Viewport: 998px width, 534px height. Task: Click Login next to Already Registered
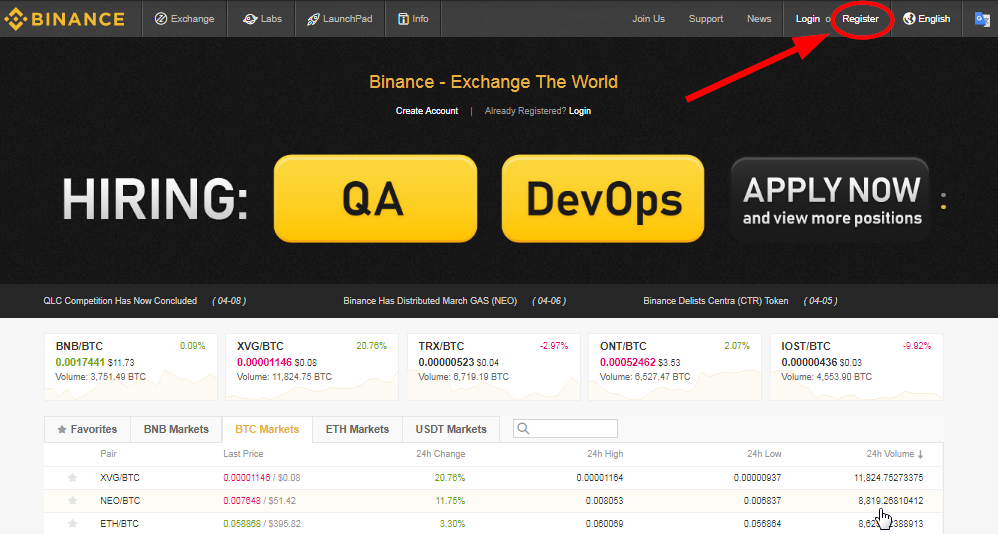(579, 111)
